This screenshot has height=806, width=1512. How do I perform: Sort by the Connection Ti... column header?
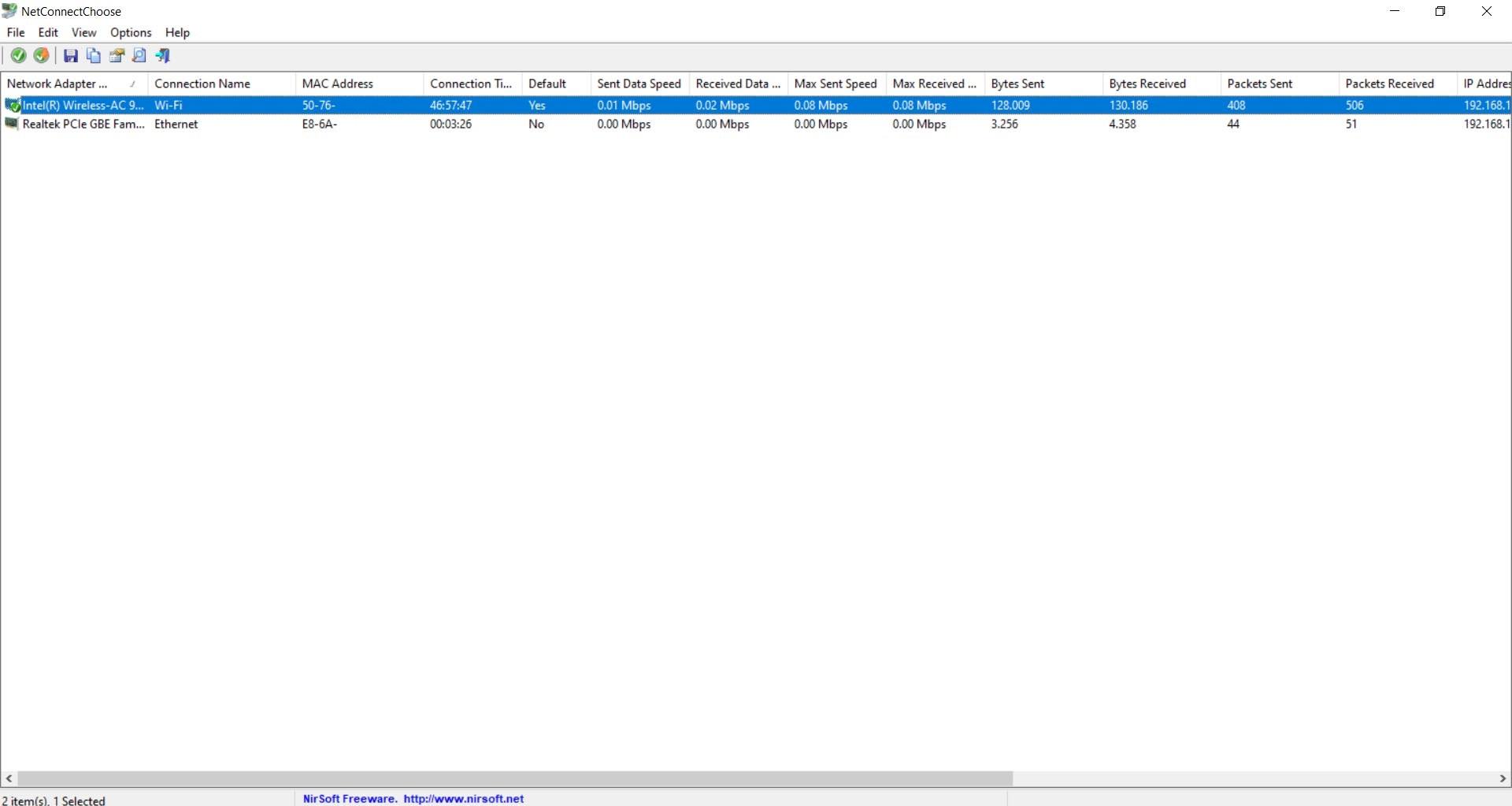473,84
